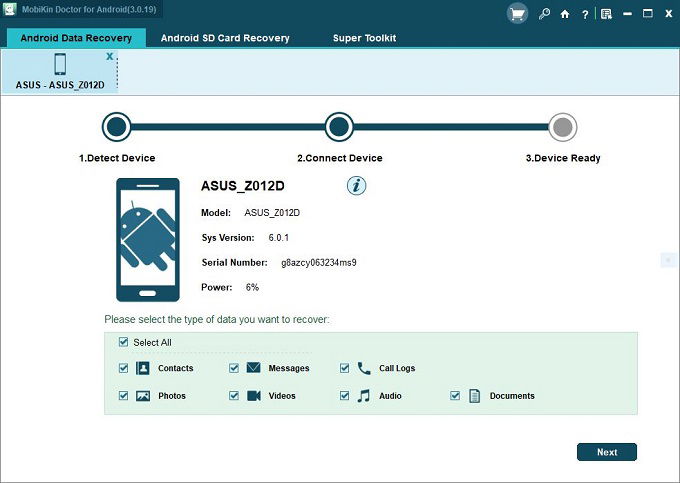Click the Next button
Screen dimensions: 680x483
pos(607,452)
